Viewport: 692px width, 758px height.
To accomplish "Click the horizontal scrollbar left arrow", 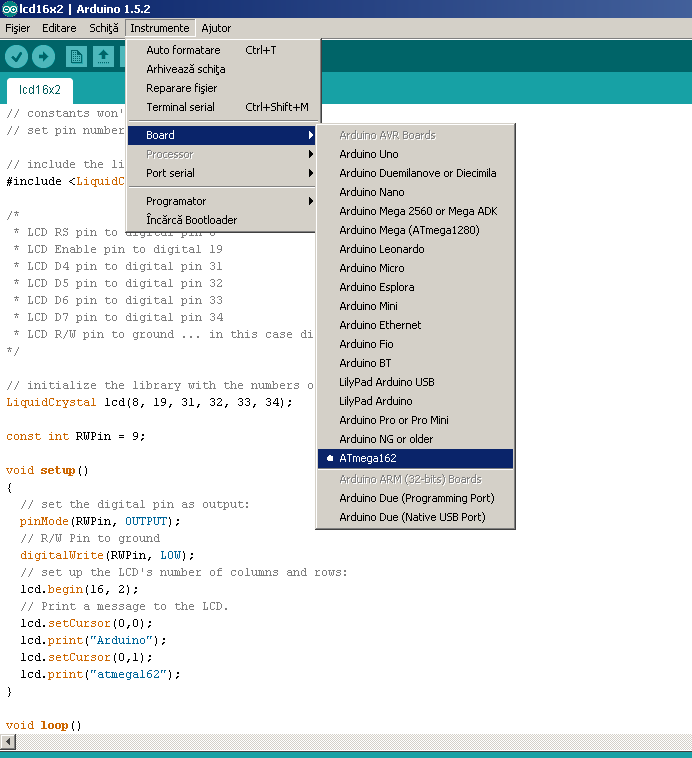I will pos(8,742).
